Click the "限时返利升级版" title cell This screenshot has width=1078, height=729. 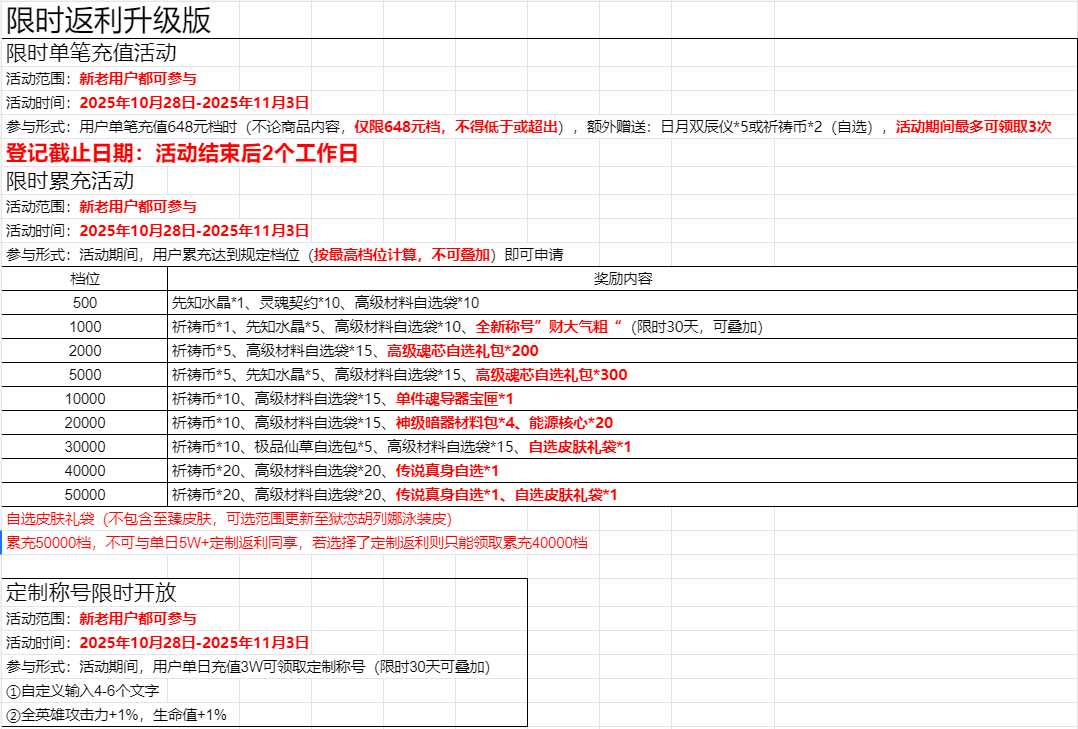pos(108,20)
